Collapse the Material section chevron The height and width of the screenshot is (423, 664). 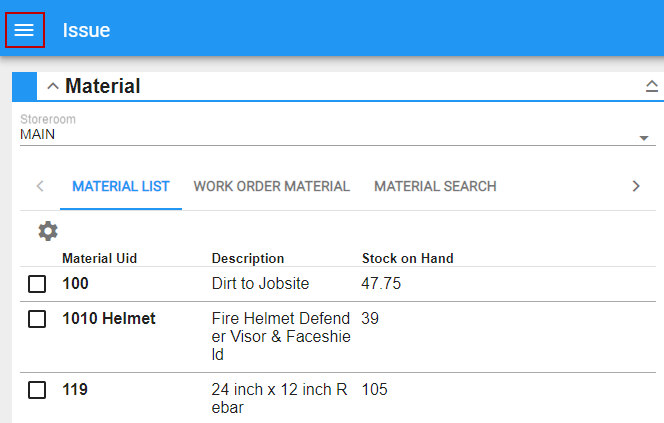[x=53, y=87]
